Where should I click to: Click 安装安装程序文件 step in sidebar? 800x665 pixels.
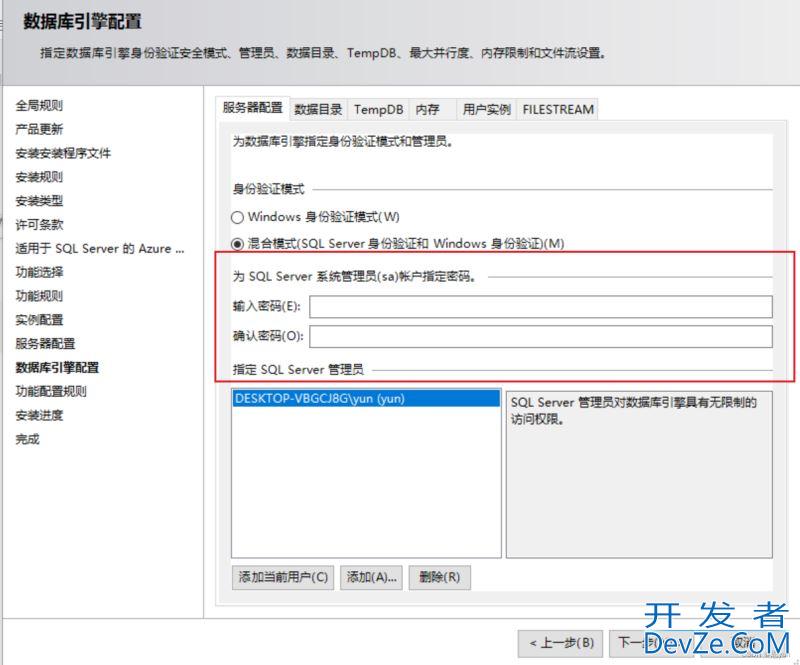pos(63,153)
